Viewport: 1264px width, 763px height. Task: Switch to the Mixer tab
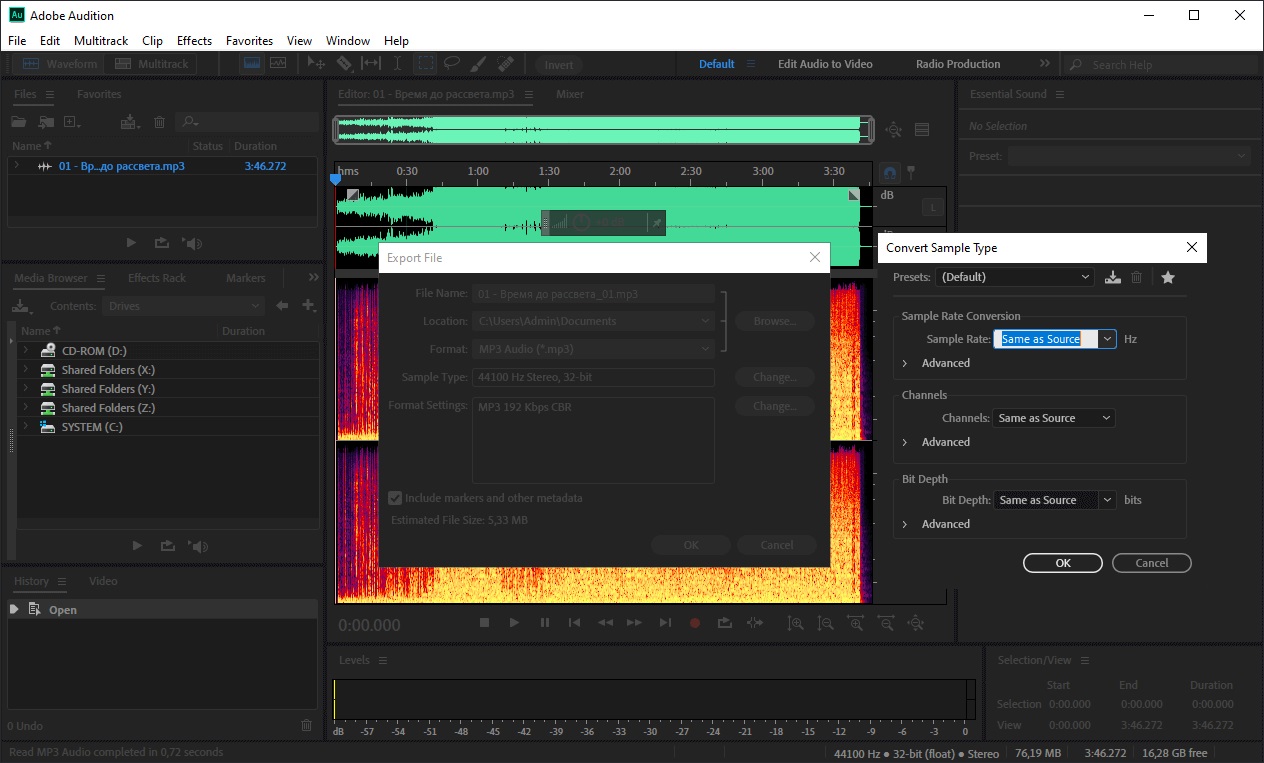point(570,94)
